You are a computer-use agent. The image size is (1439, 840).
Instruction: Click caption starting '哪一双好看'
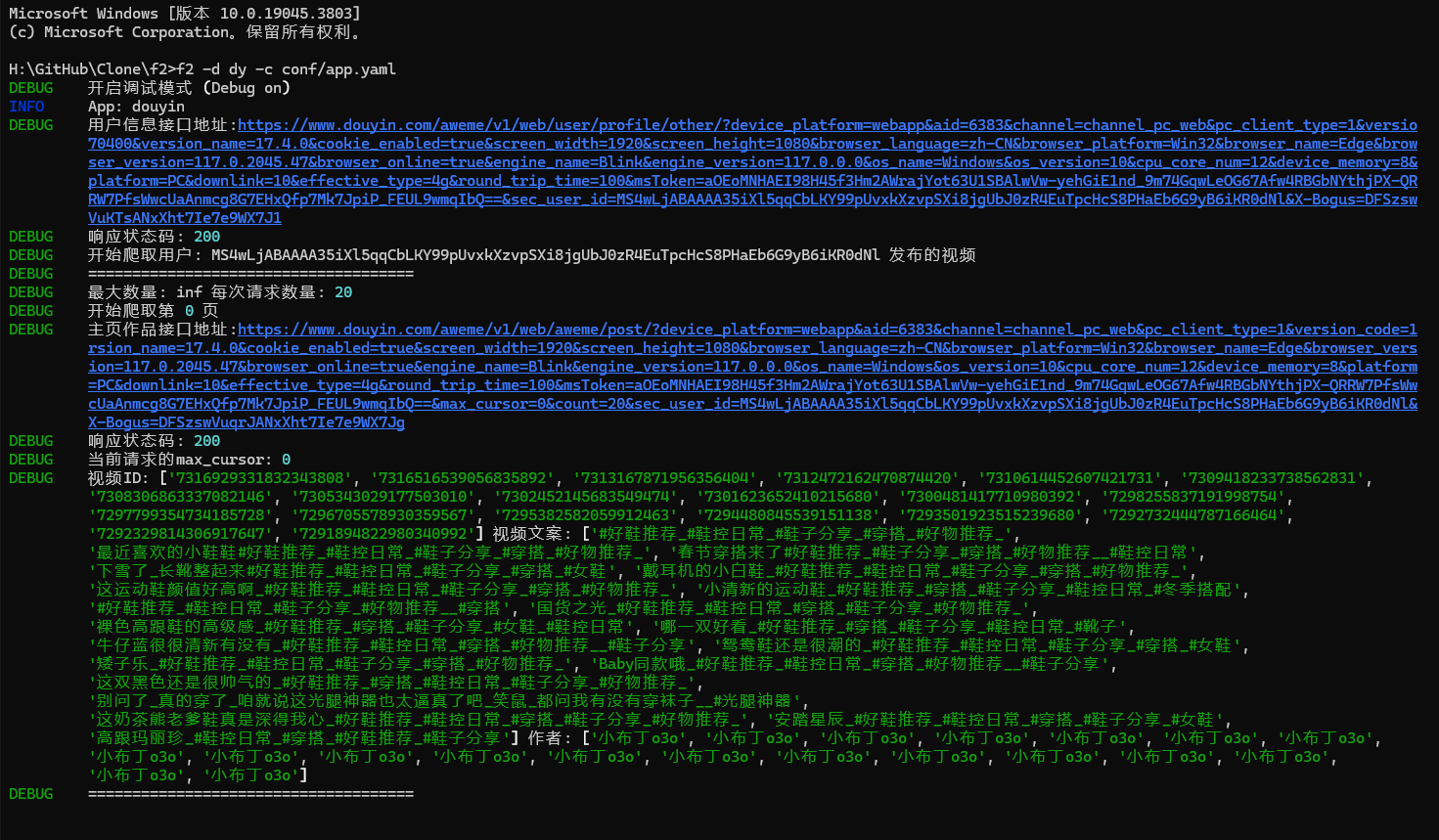point(890,627)
